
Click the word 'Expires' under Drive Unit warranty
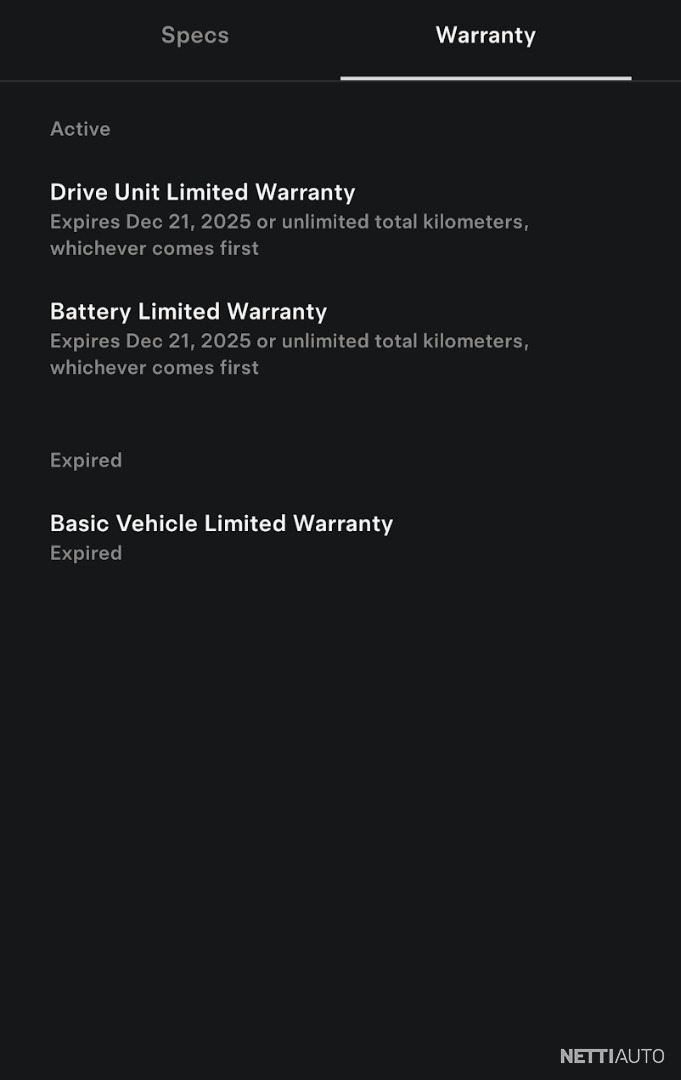(x=85, y=222)
